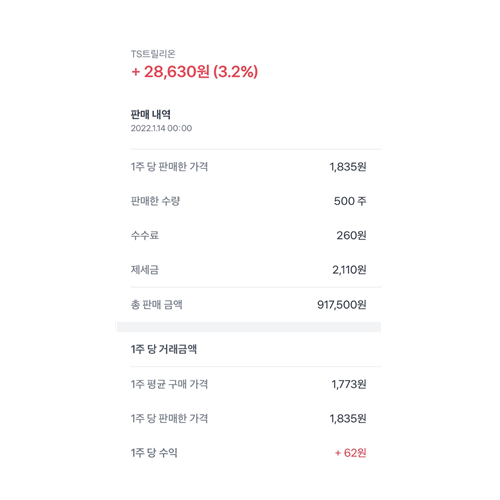Screen dimensions: 500x500
Task: Select the 판매한 수량 label
Action: [x=155, y=201]
